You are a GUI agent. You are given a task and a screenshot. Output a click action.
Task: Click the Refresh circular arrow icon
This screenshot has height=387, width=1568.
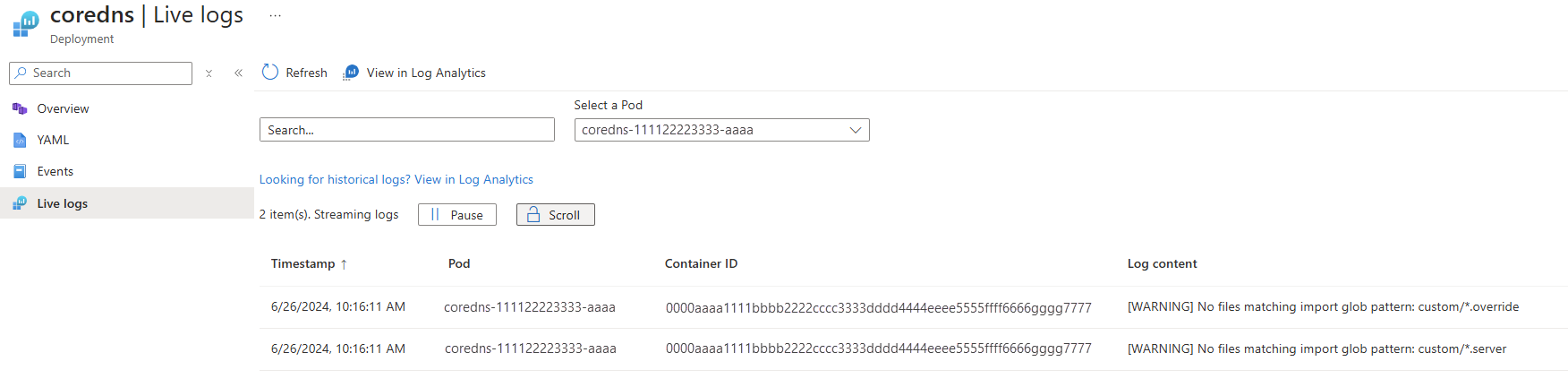tap(269, 72)
